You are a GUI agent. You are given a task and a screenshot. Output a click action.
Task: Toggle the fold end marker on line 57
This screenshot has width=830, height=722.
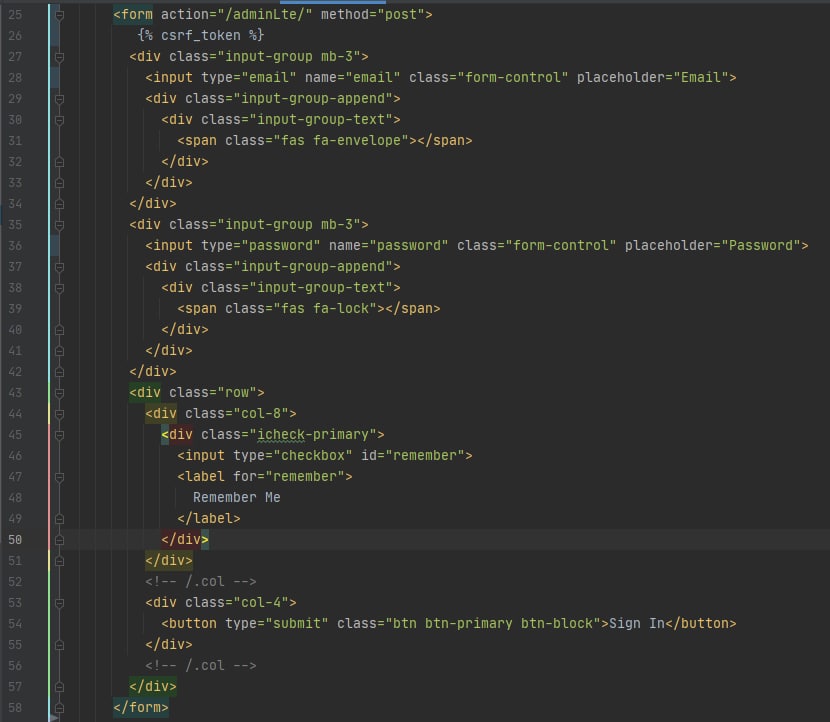[59, 687]
